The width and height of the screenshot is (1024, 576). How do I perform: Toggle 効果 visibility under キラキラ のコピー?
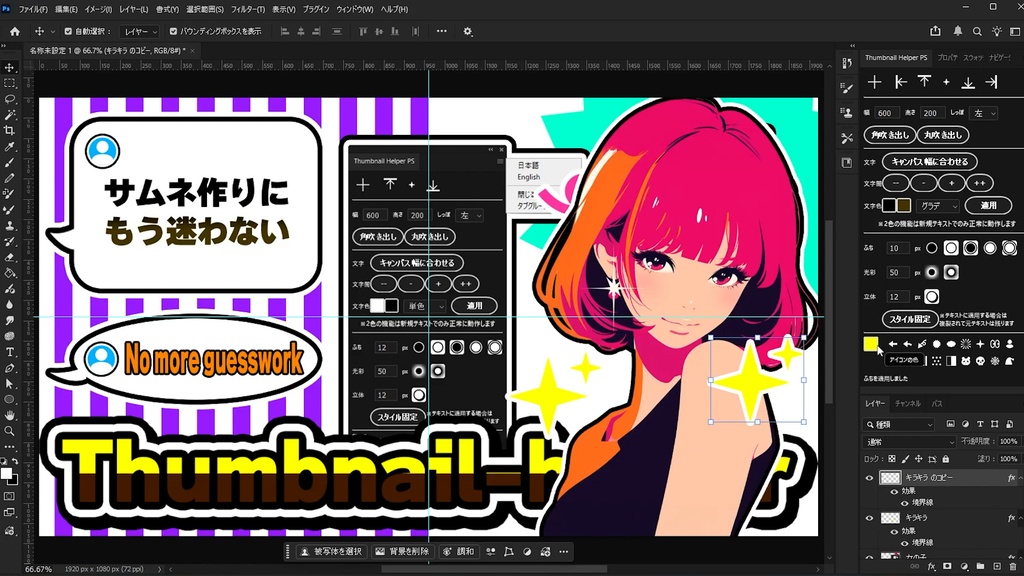click(894, 491)
